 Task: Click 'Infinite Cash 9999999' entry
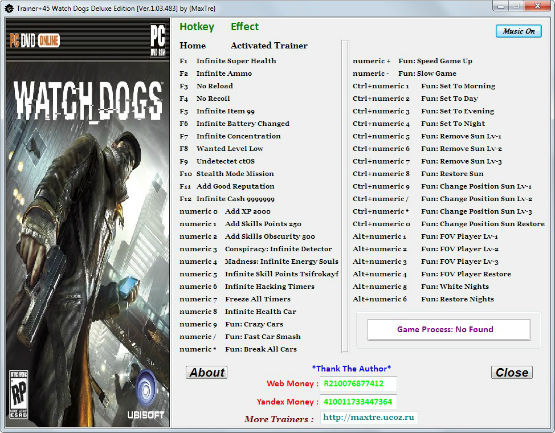[x=235, y=199]
